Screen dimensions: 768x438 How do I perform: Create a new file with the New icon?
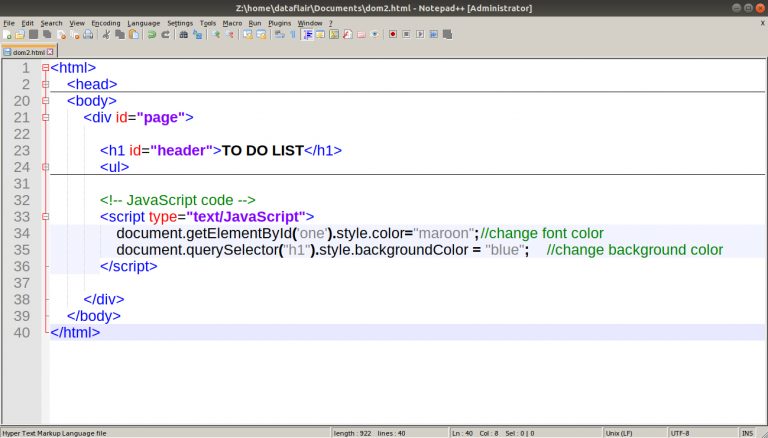coord(7,34)
